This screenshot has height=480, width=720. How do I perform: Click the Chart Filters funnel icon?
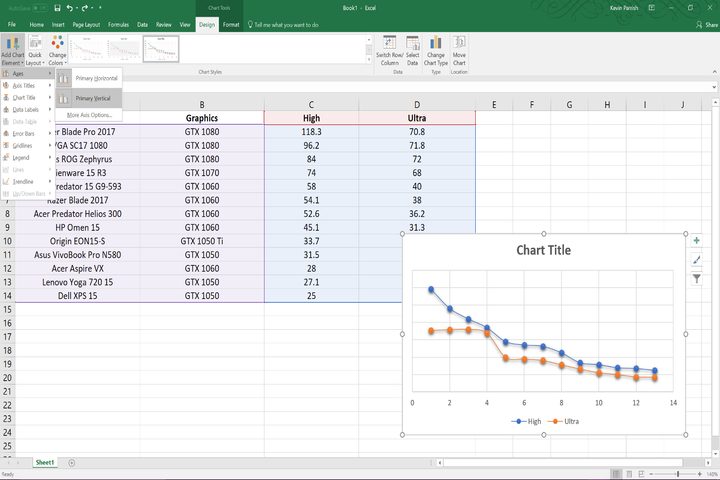click(697, 278)
